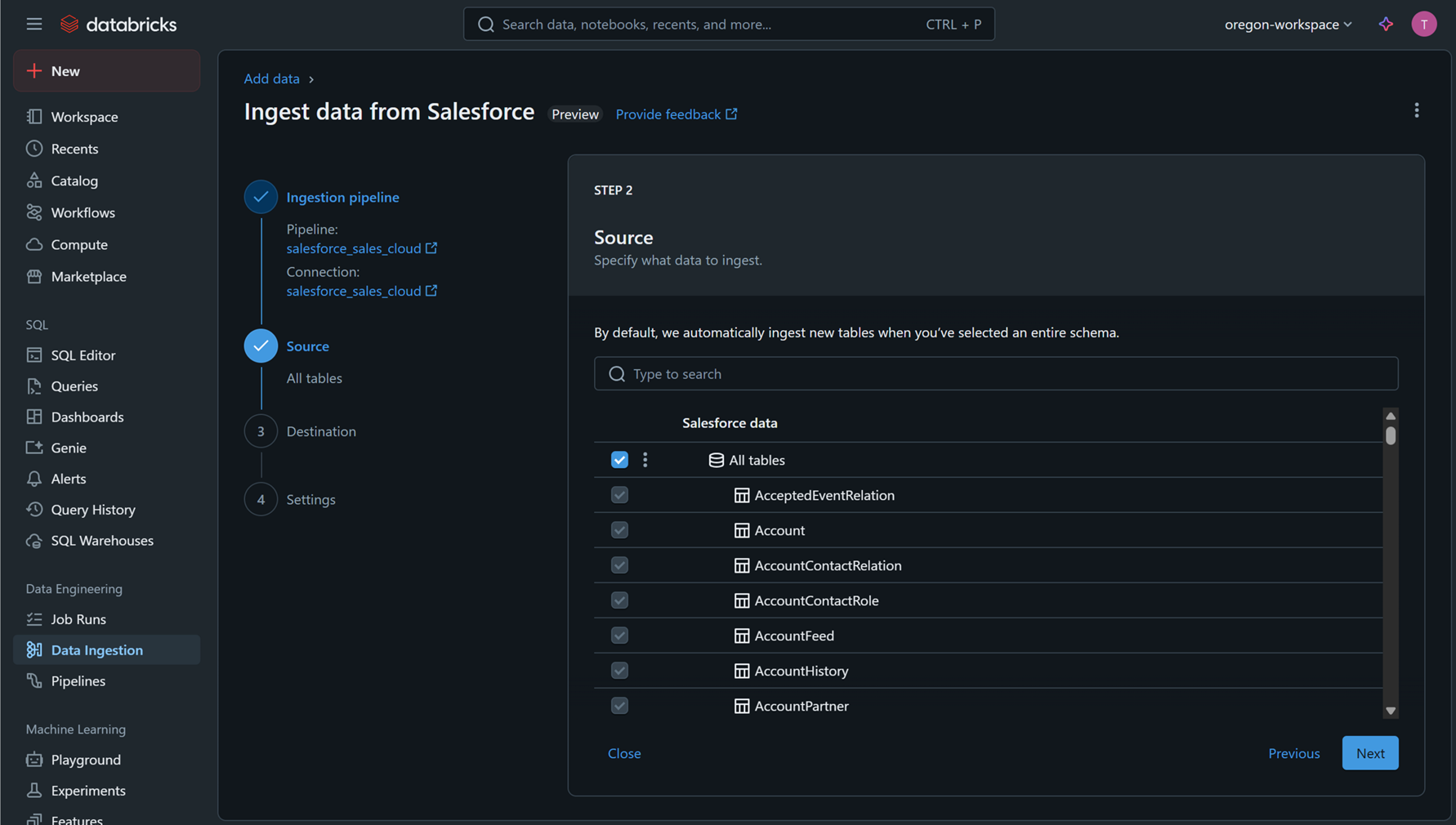Image resolution: width=1456 pixels, height=825 pixels.
Task: Click the Dashboards grid icon
Action: 34,417
